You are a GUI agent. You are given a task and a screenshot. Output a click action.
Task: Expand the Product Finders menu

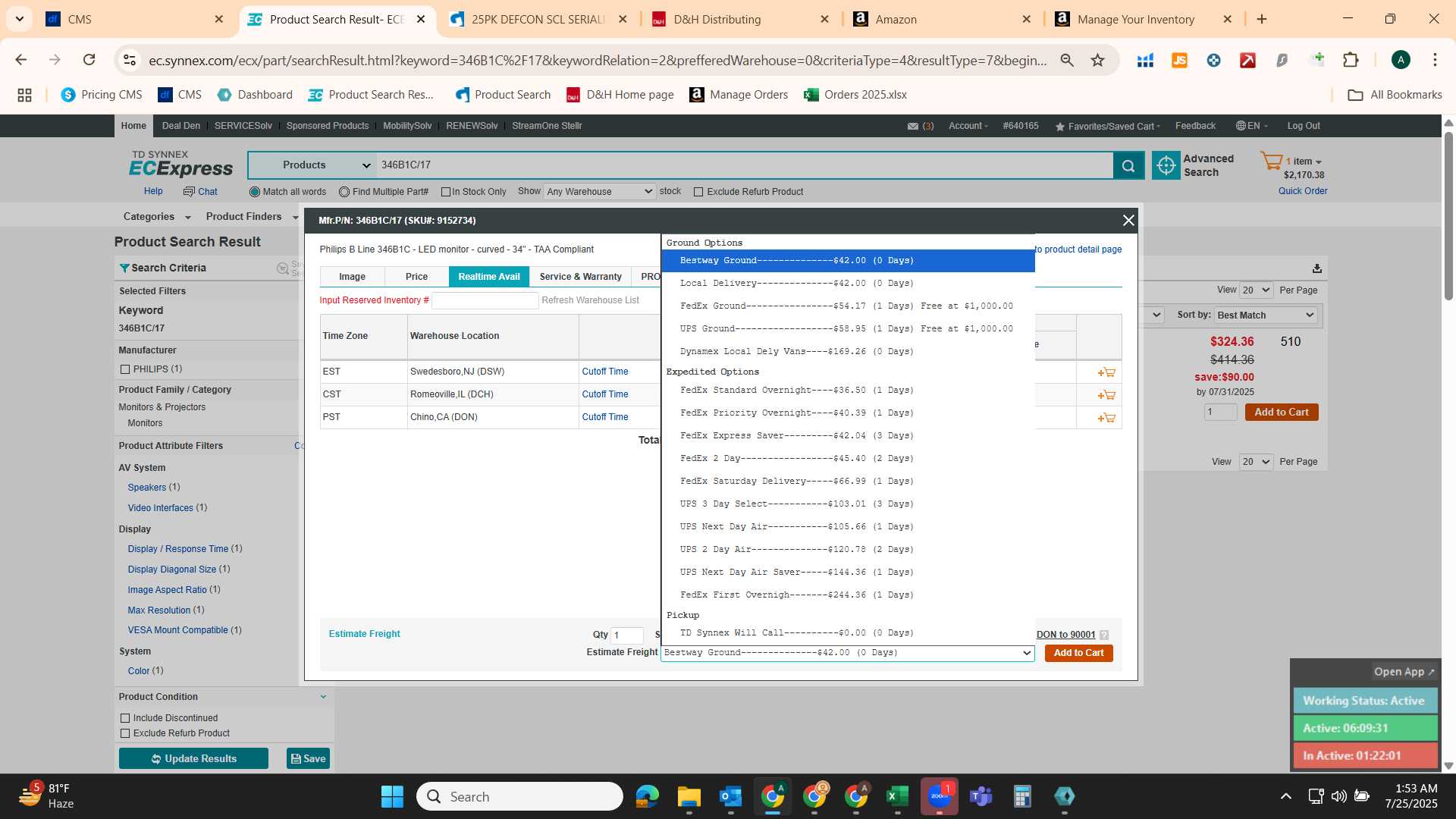coord(252,217)
